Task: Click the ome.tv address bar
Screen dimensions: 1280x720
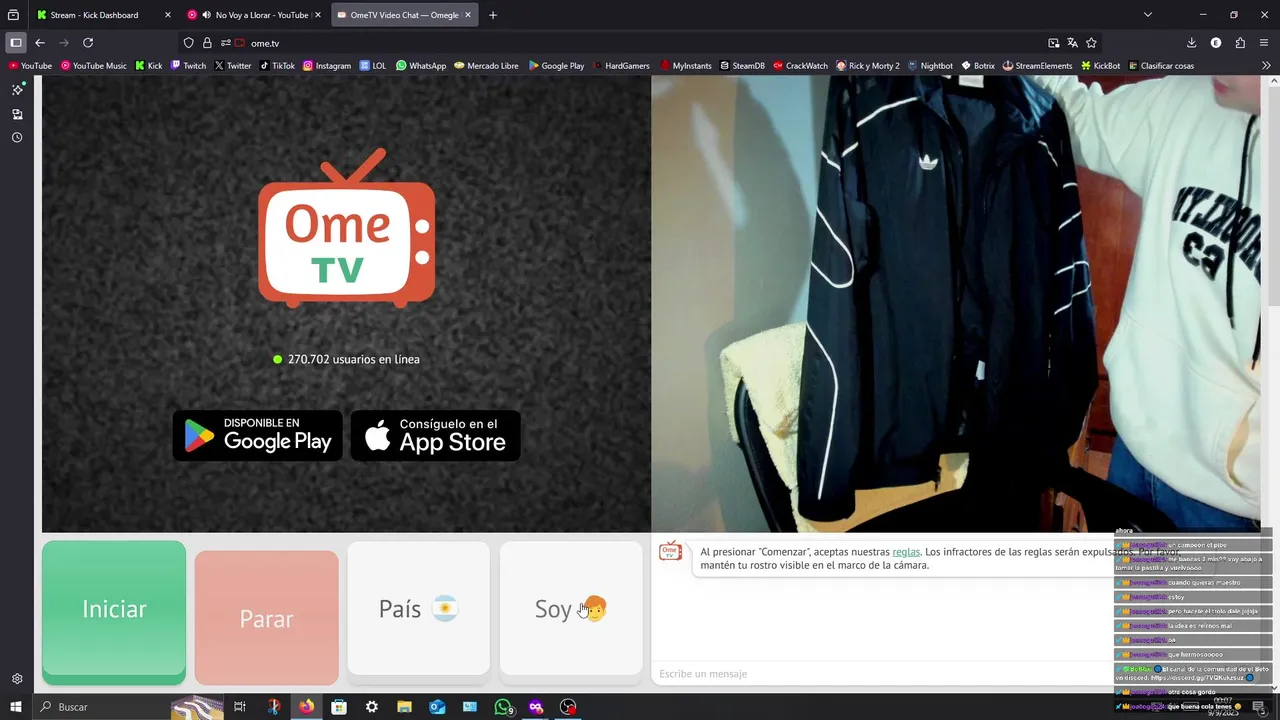Action: point(640,43)
